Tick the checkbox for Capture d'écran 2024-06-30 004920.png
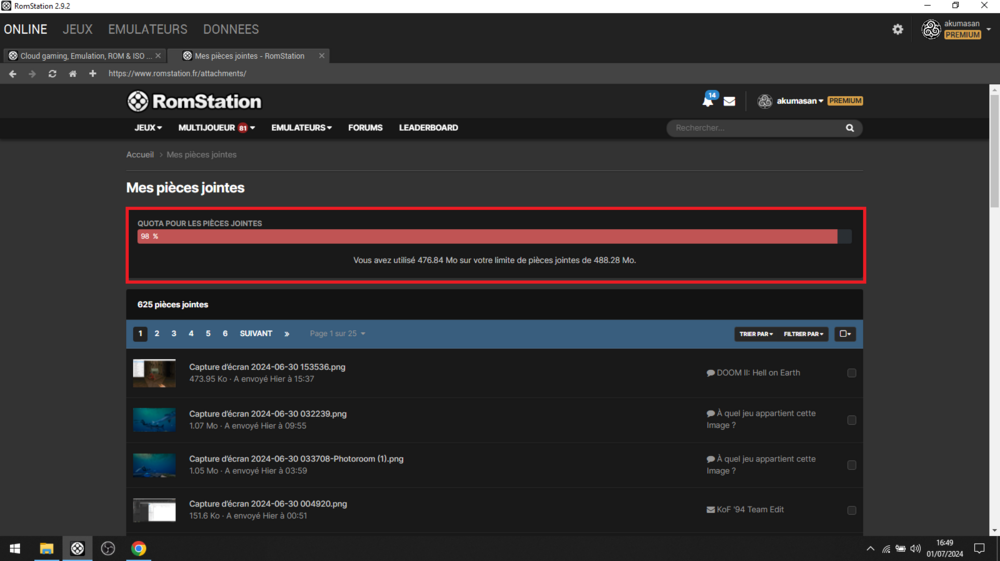The image size is (1000, 561). pos(851,510)
